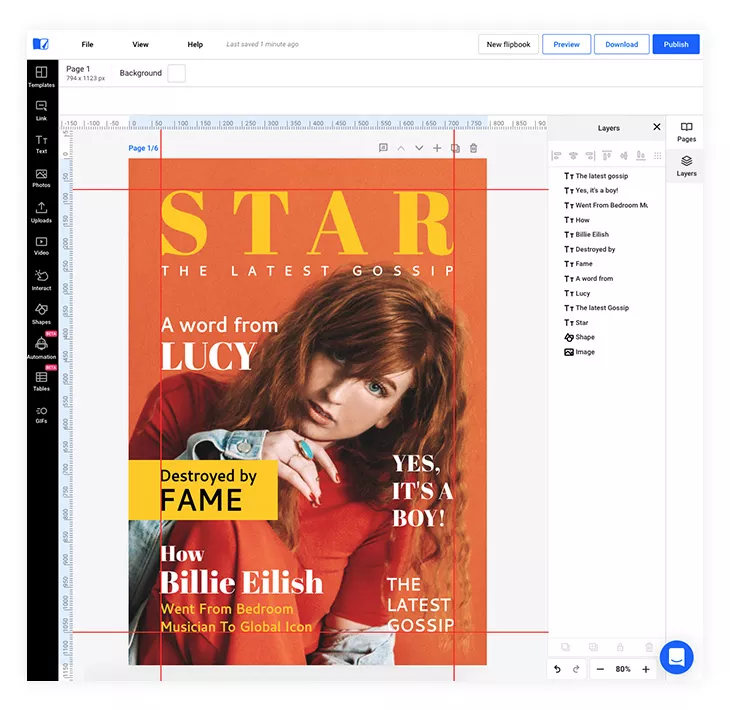730x710 pixels.
Task: Open the Uploads panel
Action: click(x=41, y=212)
